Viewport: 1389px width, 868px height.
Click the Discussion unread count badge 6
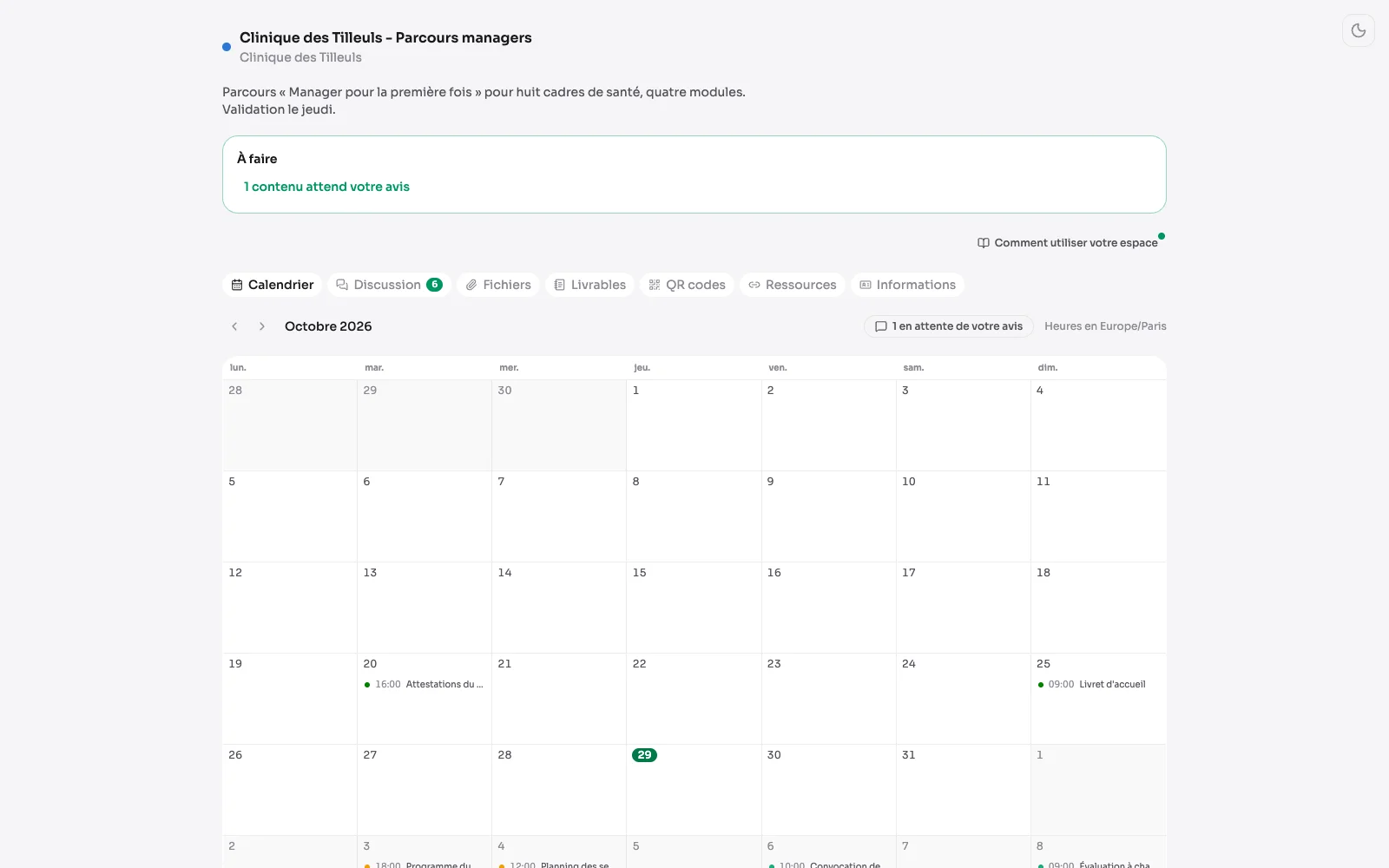point(435,285)
